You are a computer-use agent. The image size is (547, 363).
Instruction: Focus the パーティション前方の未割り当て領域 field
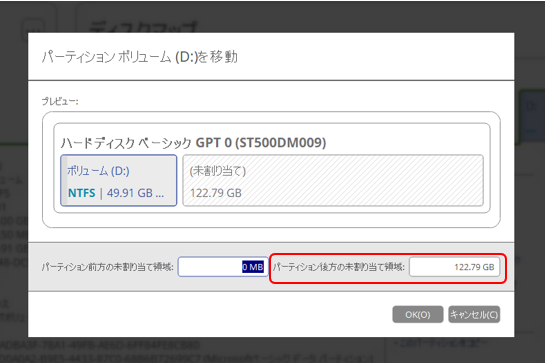coord(223,267)
